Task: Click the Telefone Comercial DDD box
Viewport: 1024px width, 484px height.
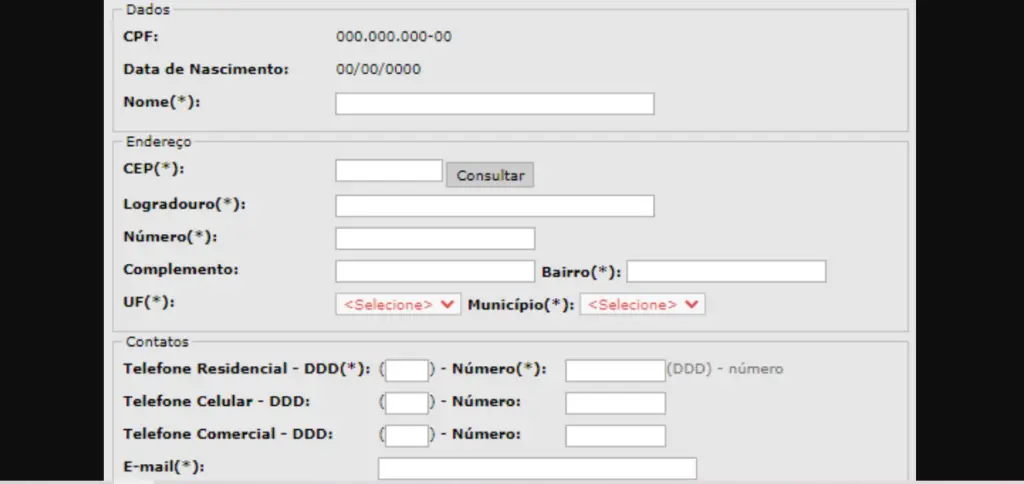Action: pos(407,436)
